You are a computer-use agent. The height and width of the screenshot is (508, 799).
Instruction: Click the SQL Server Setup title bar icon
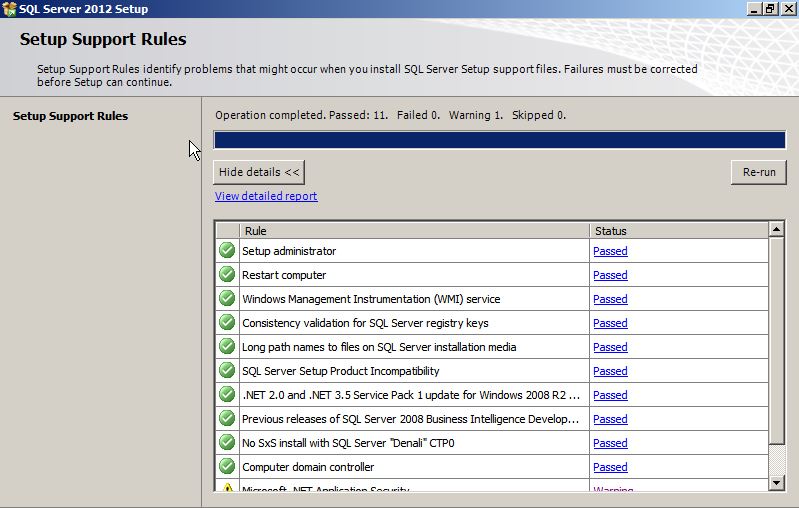pos(9,9)
